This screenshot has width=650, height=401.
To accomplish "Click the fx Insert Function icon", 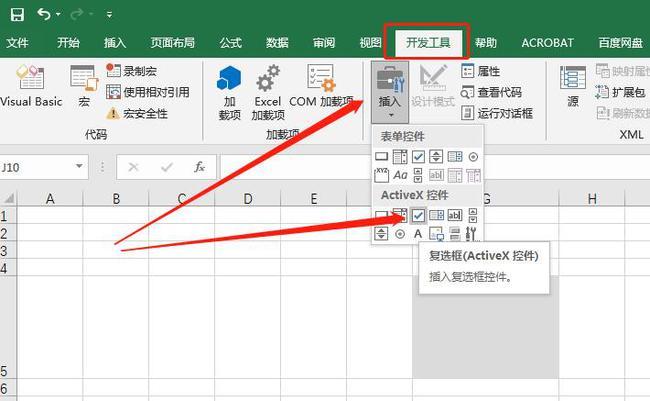I will point(199,167).
